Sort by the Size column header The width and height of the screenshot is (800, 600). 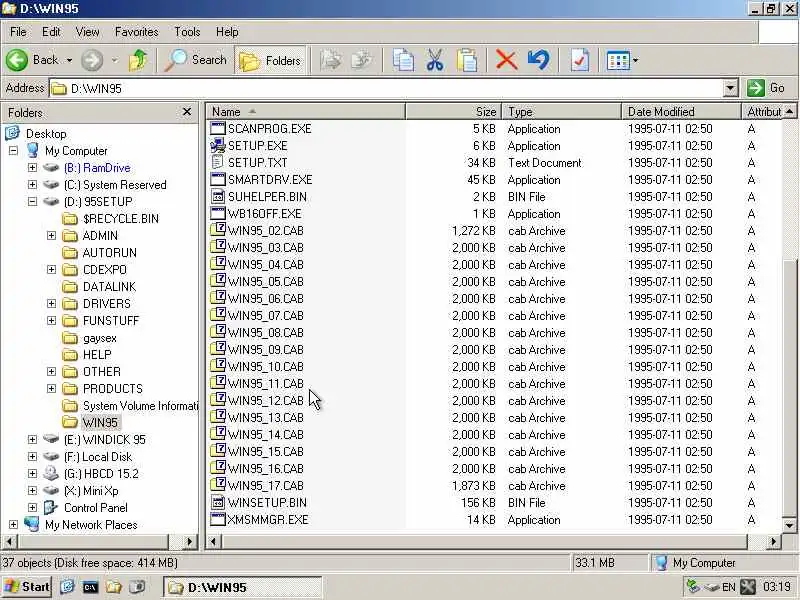(454, 111)
